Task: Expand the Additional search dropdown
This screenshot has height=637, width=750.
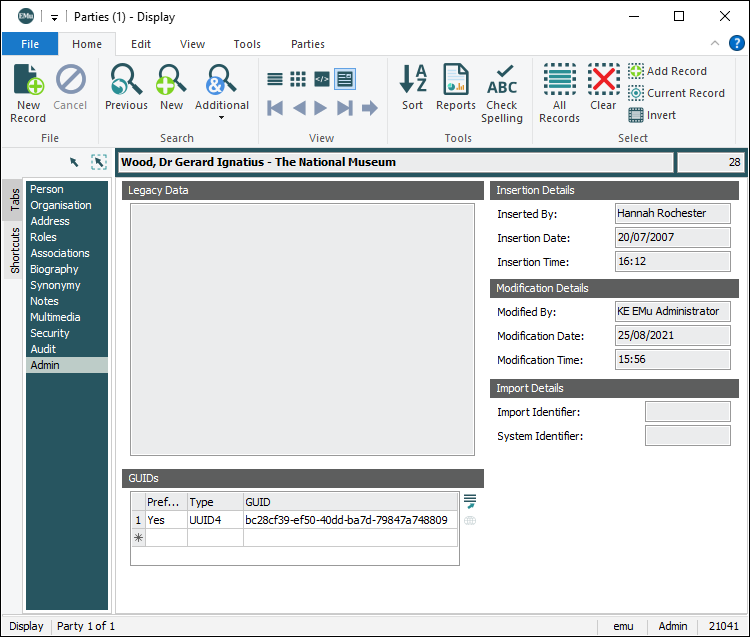Action: click(x=221, y=117)
